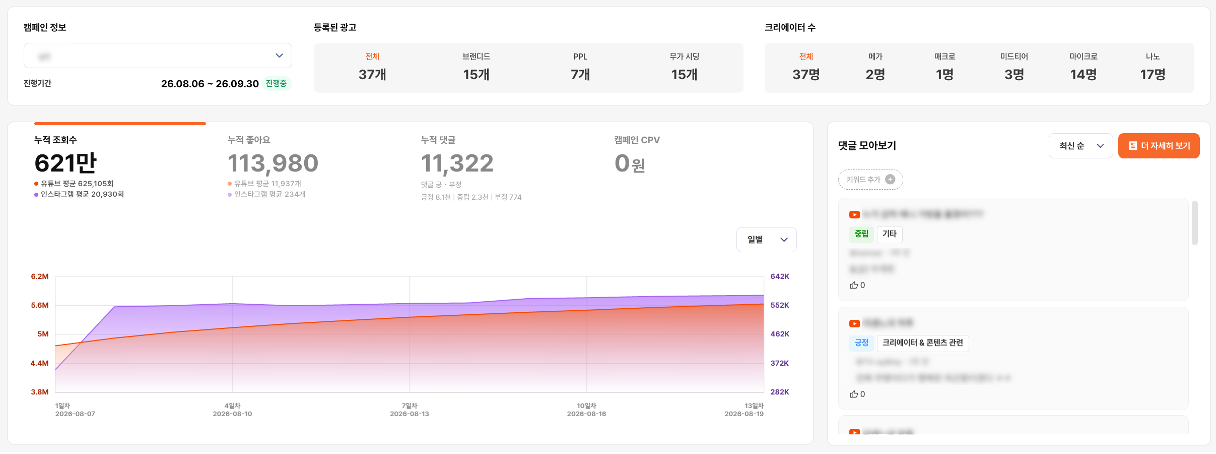Open the campaign selector dropdown
The image size is (1216, 454).
[x=158, y=55]
